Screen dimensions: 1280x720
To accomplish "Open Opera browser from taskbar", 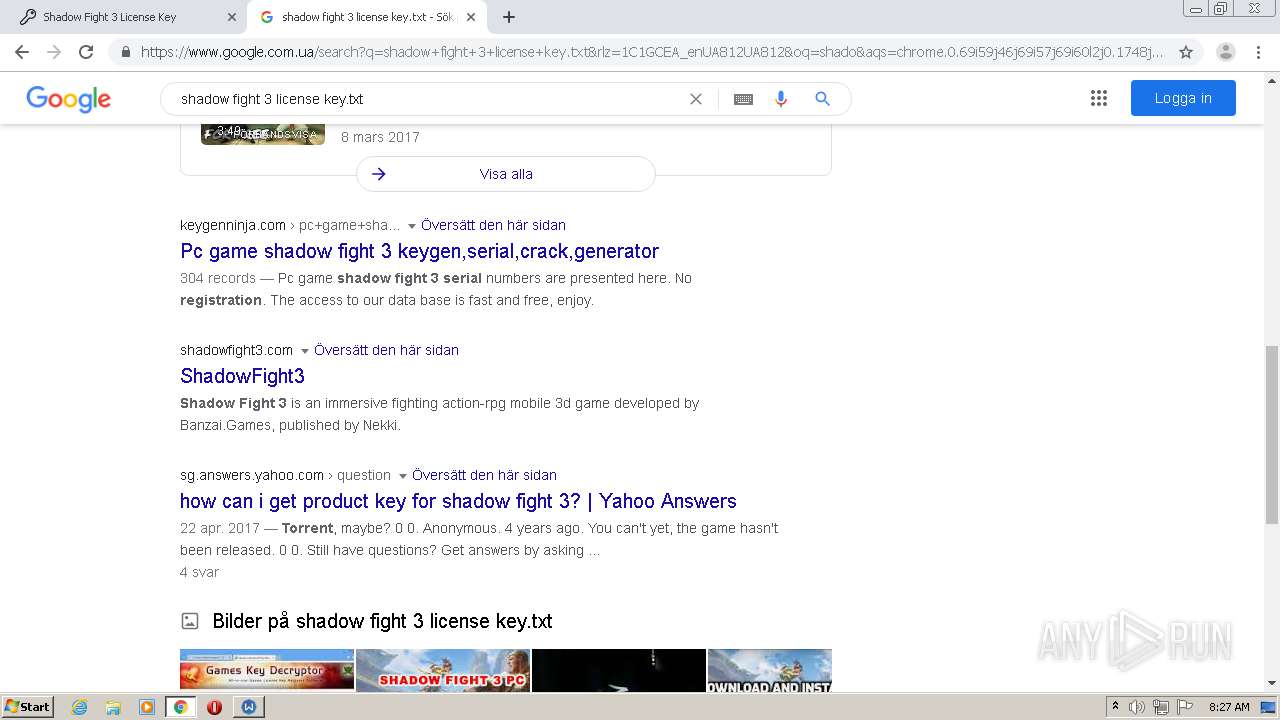I will [x=214, y=707].
